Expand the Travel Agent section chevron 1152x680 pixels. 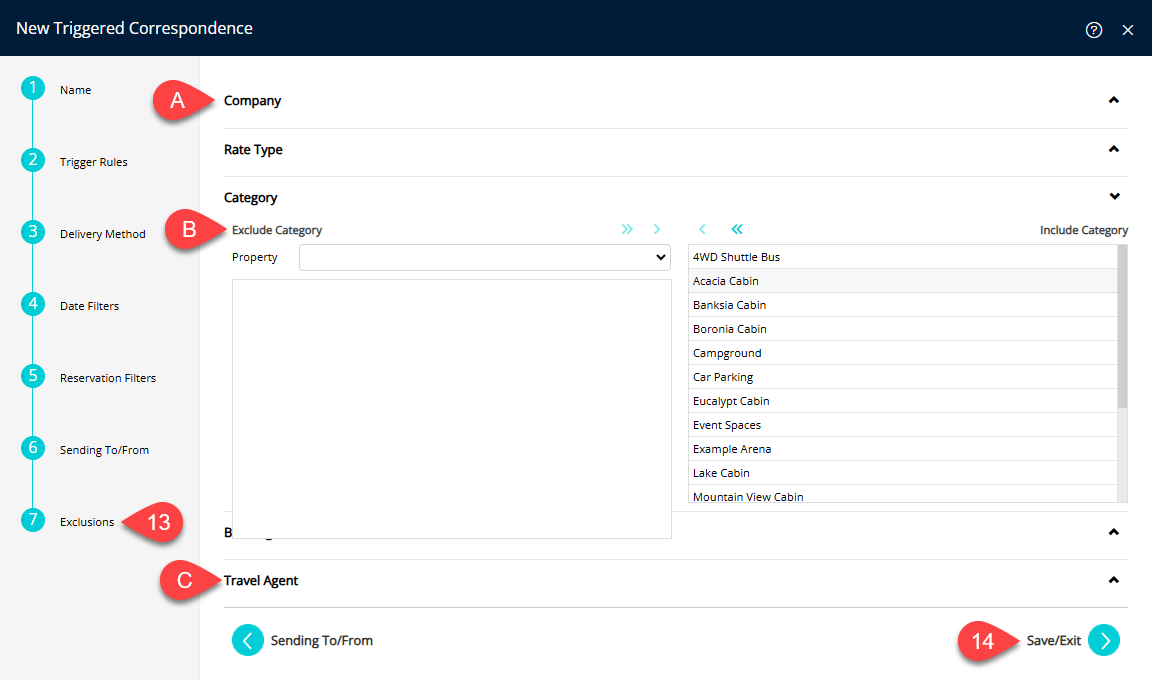[1114, 580]
